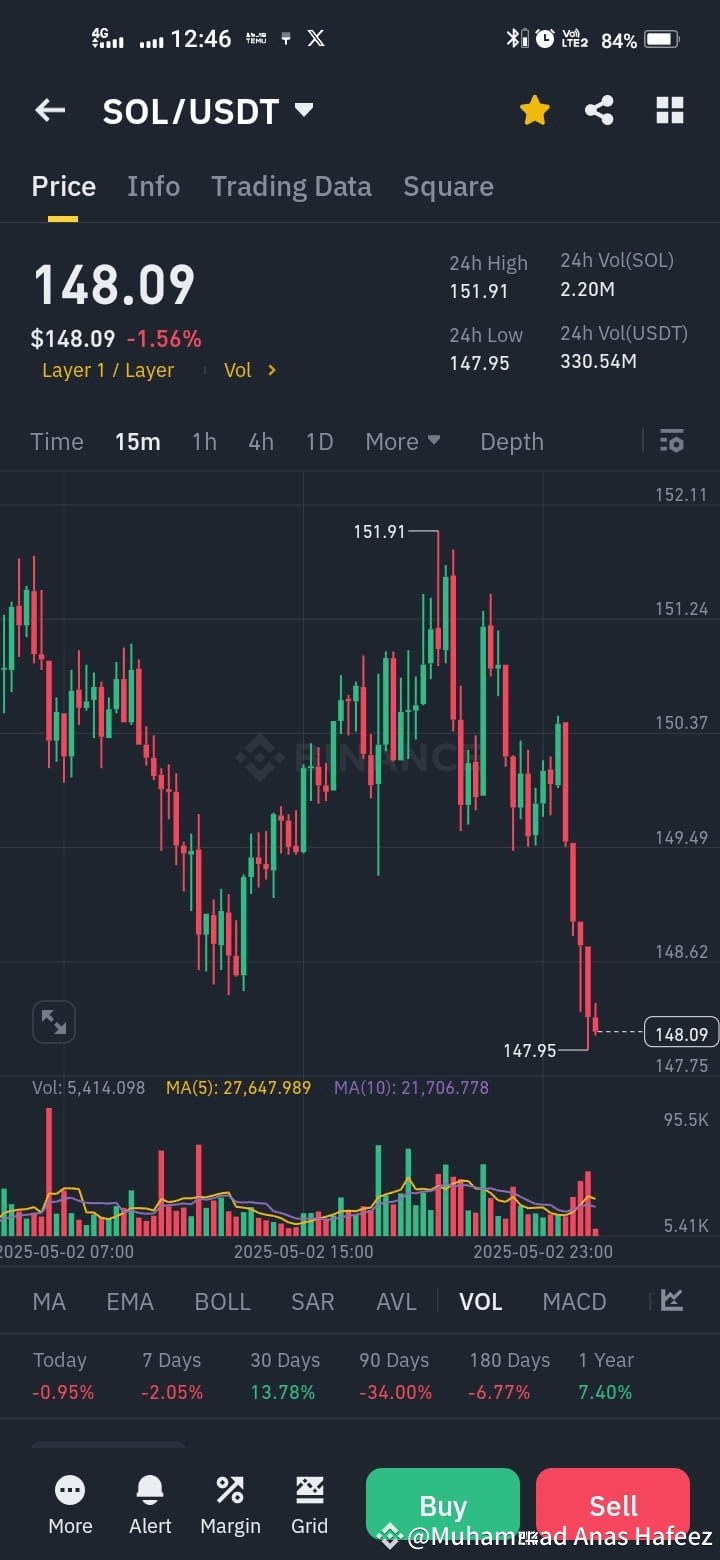Open the share options for SOL/USDT
The image size is (720, 1560).
pyautogui.click(x=599, y=111)
